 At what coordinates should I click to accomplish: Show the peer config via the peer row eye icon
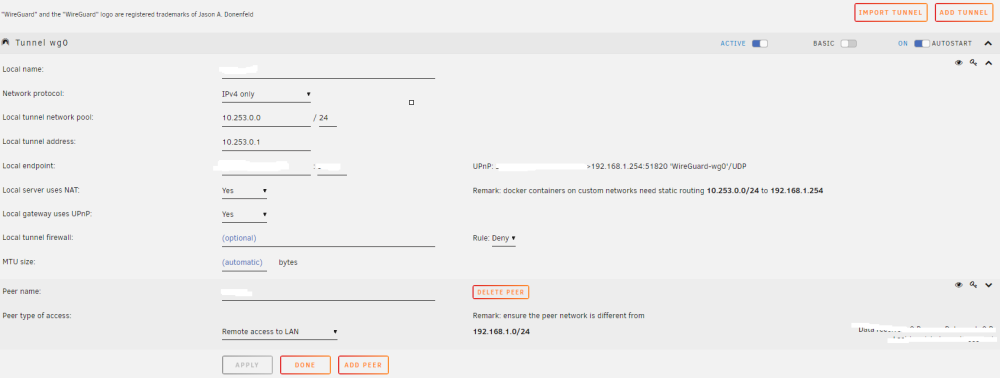pyautogui.click(x=958, y=286)
